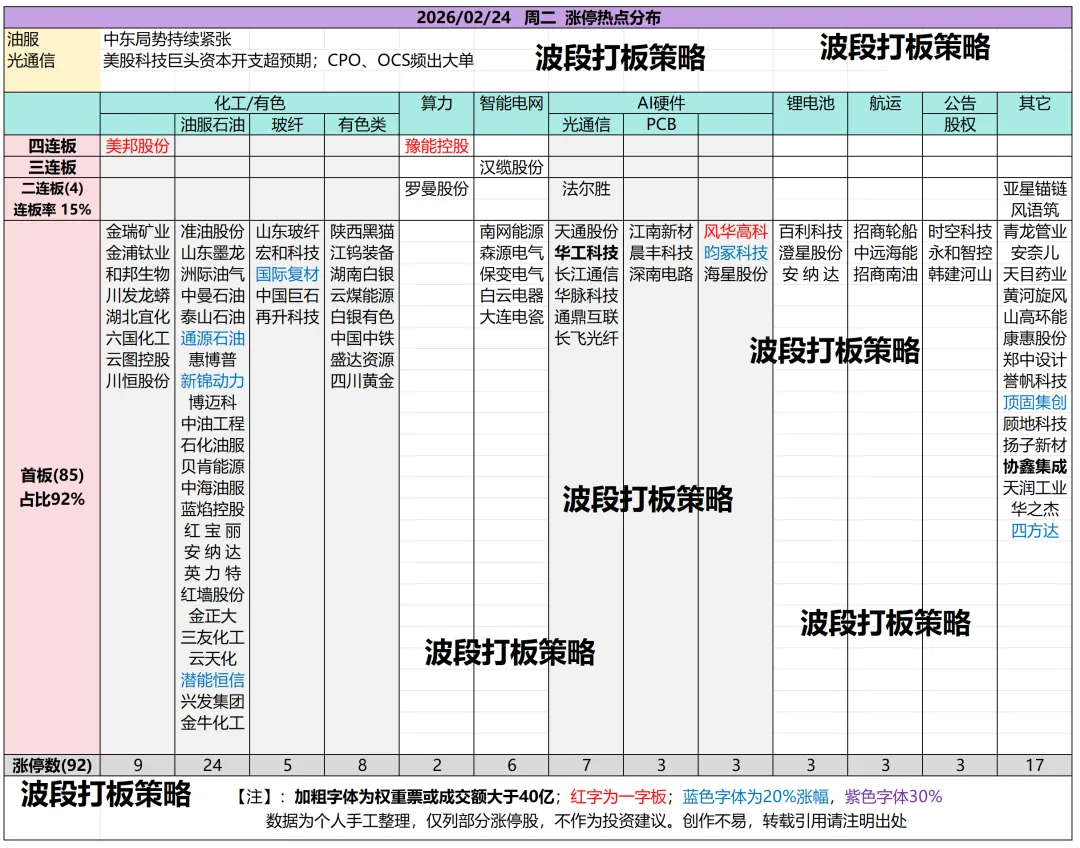Click the '油服石油' sub-header
The width and height of the screenshot is (1080, 848).
click(212, 125)
